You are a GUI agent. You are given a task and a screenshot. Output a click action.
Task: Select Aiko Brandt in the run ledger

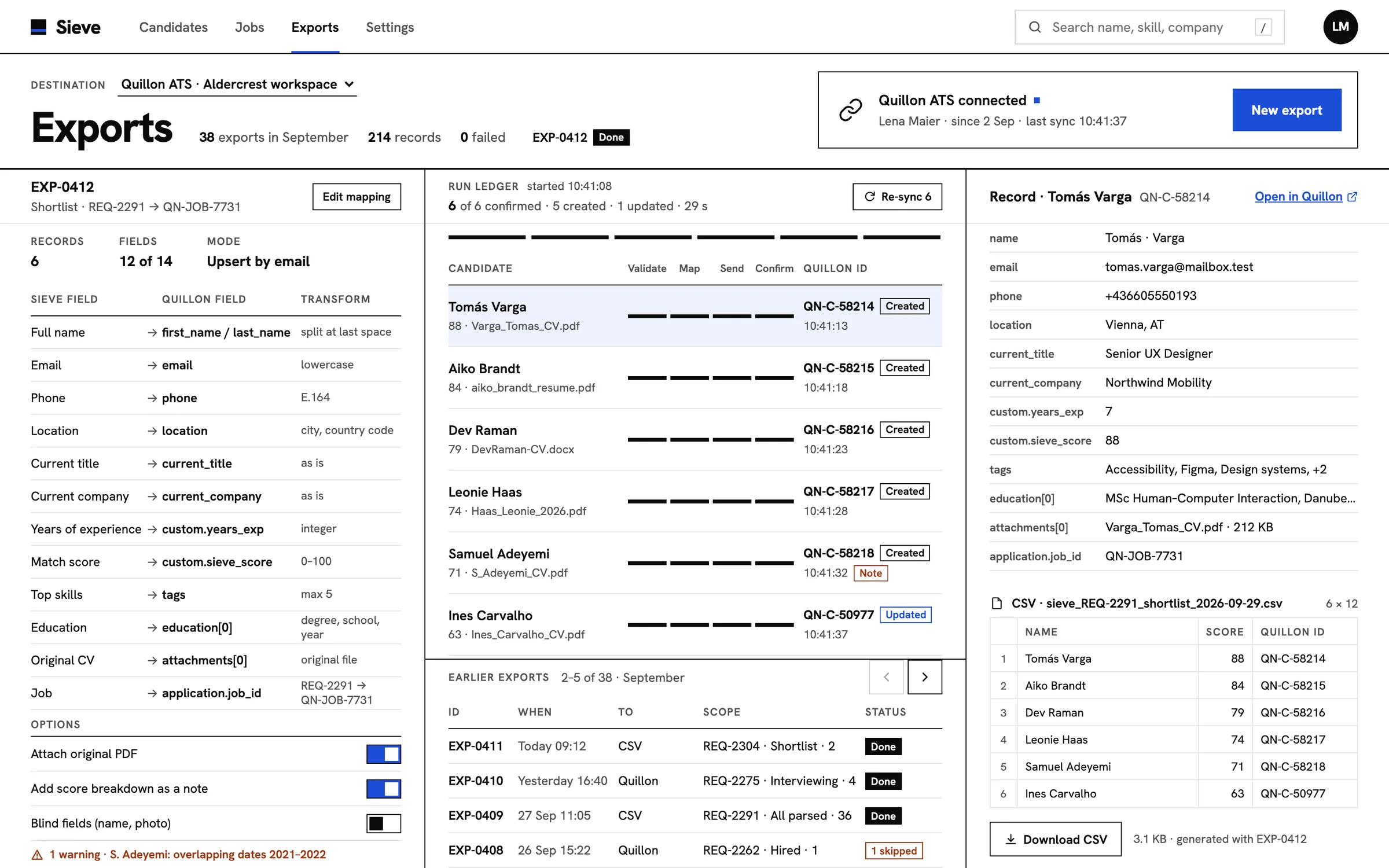click(695, 378)
